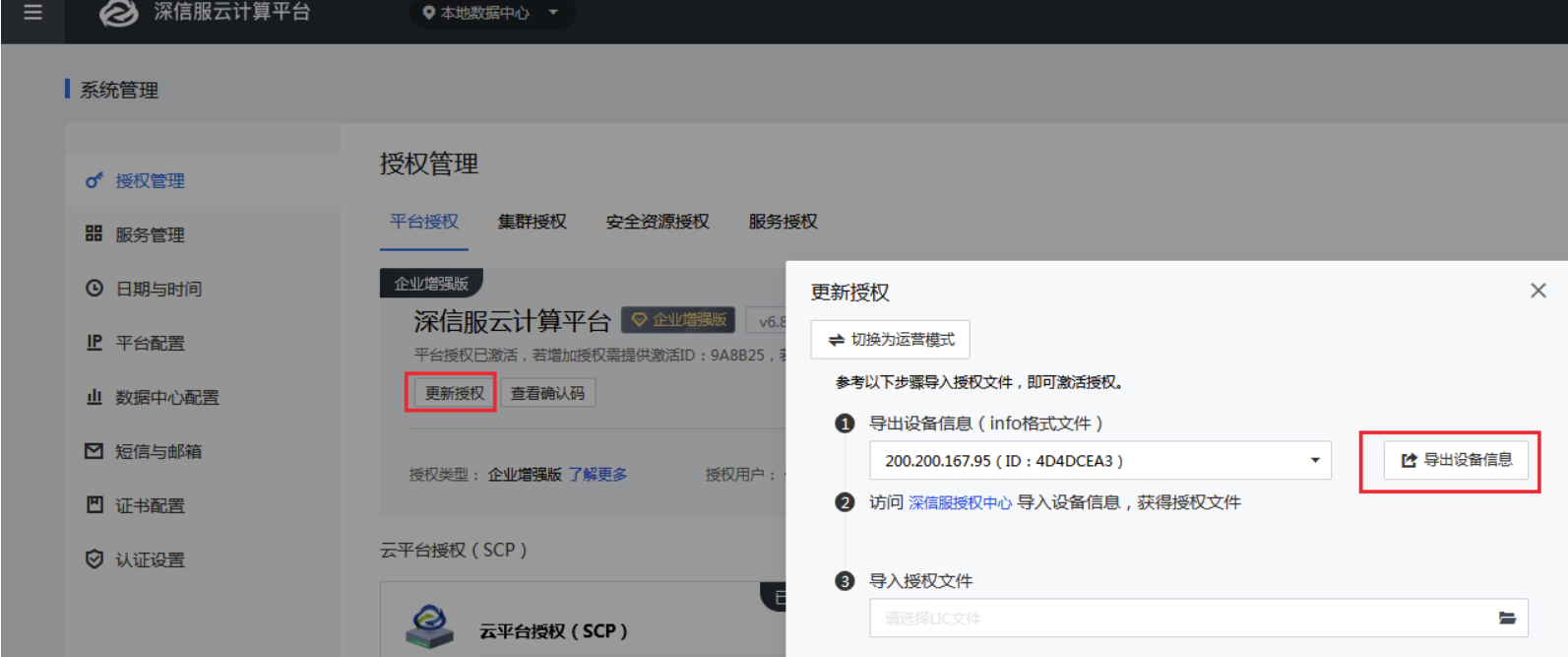Select the 服务授权 tab
This screenshot has width=1568, height=657.
783,222
